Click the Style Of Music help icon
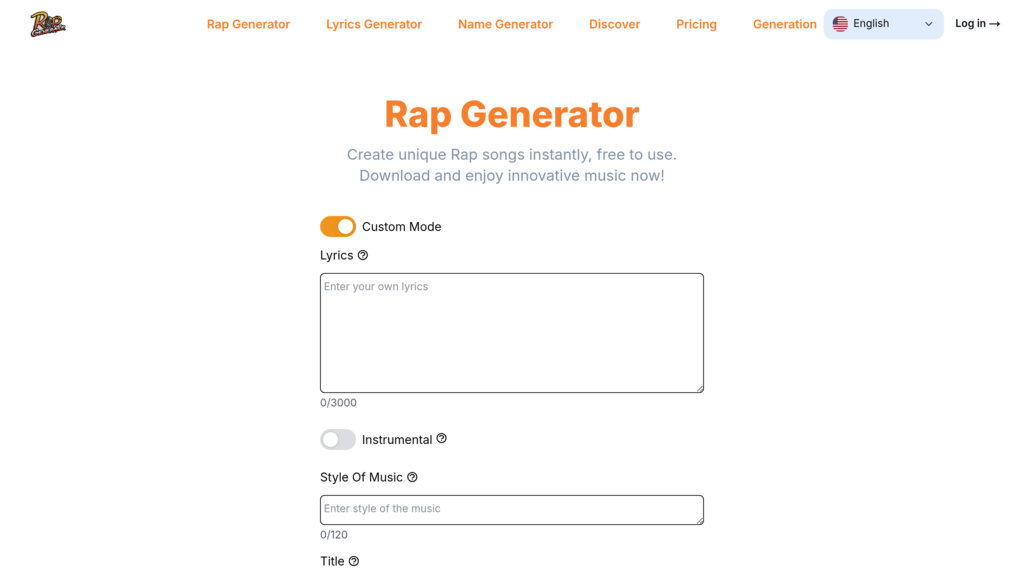Image resolution: width=1024 pixels, height=576 pixels. 412,477
